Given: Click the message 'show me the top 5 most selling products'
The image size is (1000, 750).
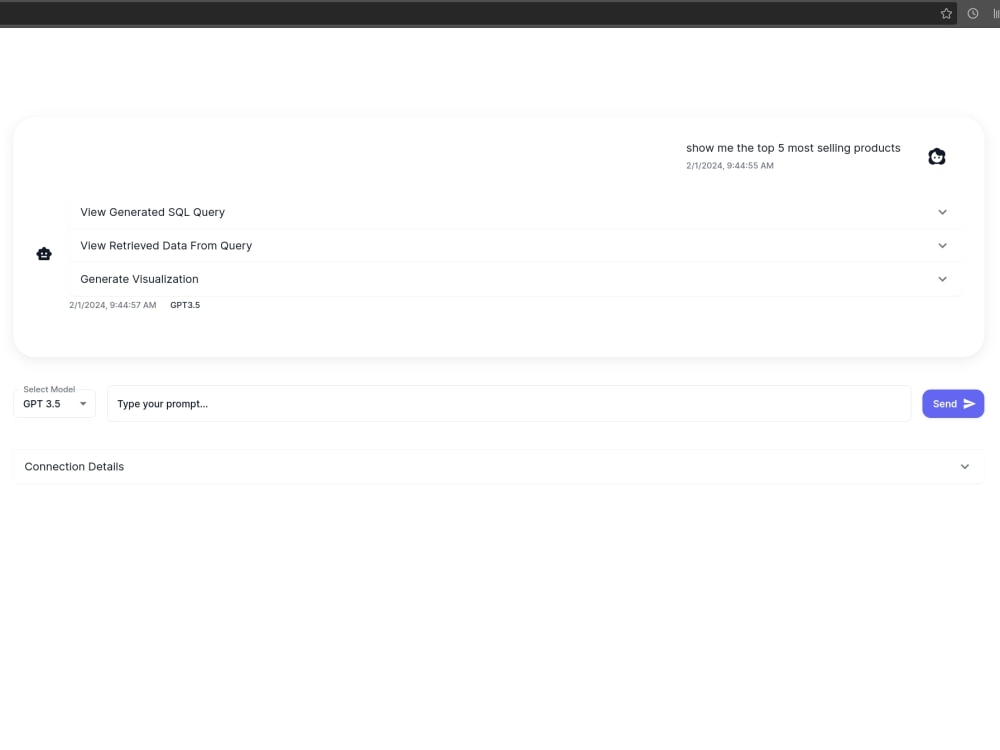Looking at the screenshot, I should pos(793,148).
